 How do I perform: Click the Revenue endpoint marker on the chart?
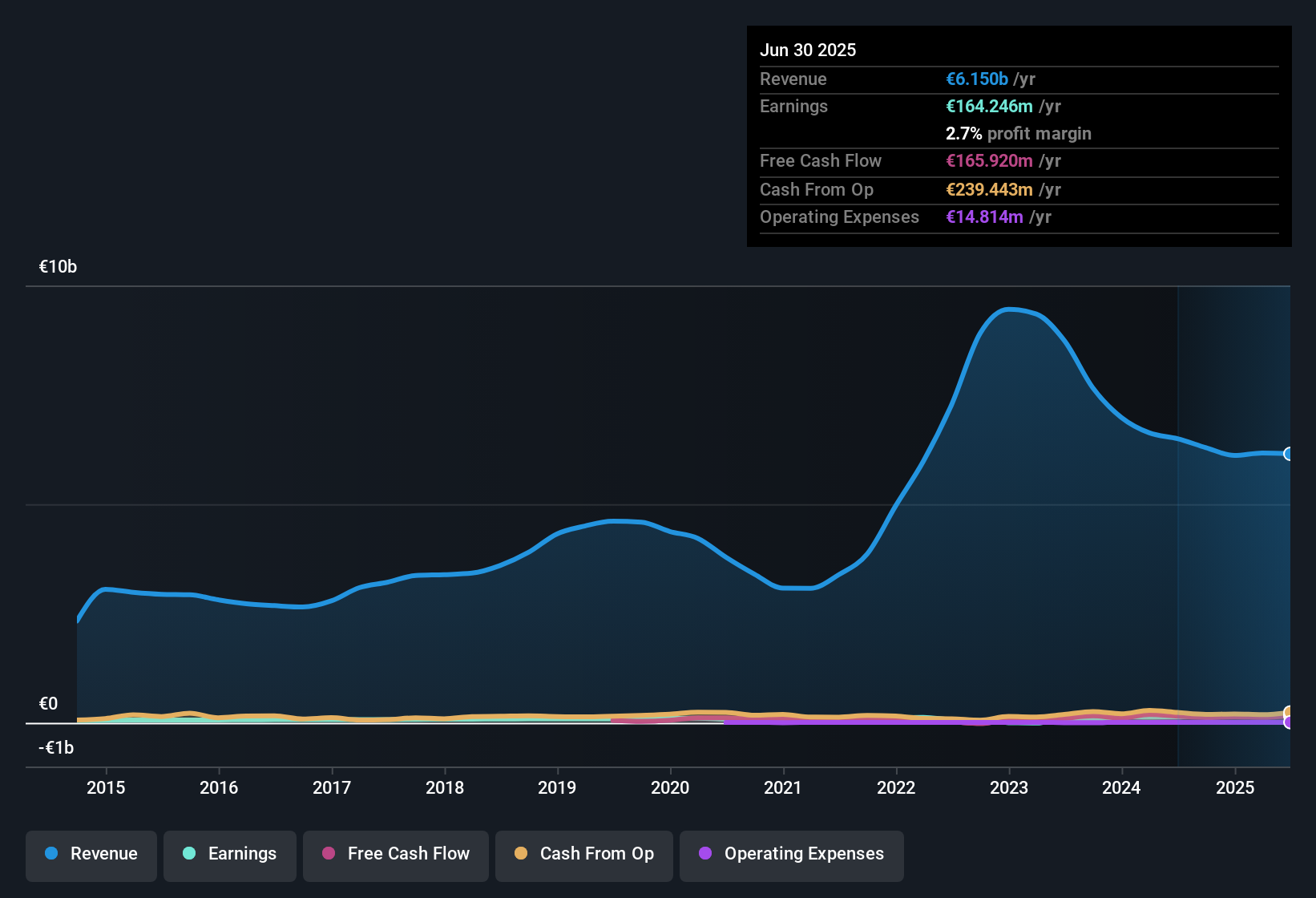[1289, 454]
